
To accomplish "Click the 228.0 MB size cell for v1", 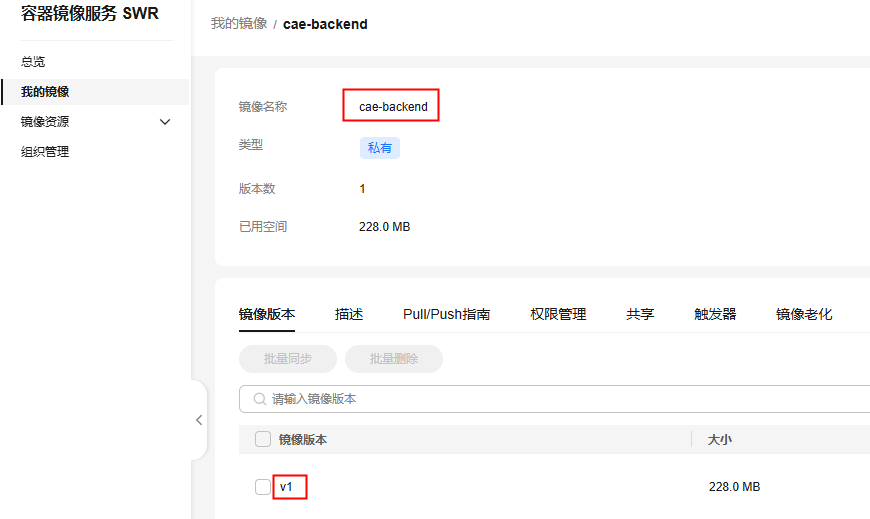I will click(x=734, y=487).
